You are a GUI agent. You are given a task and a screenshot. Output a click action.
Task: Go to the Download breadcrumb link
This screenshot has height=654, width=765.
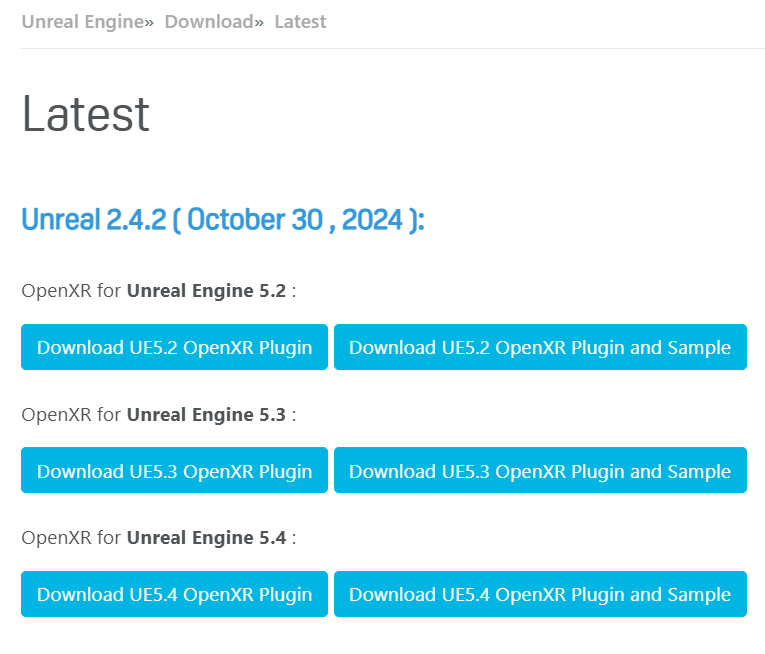click(209, 22)
